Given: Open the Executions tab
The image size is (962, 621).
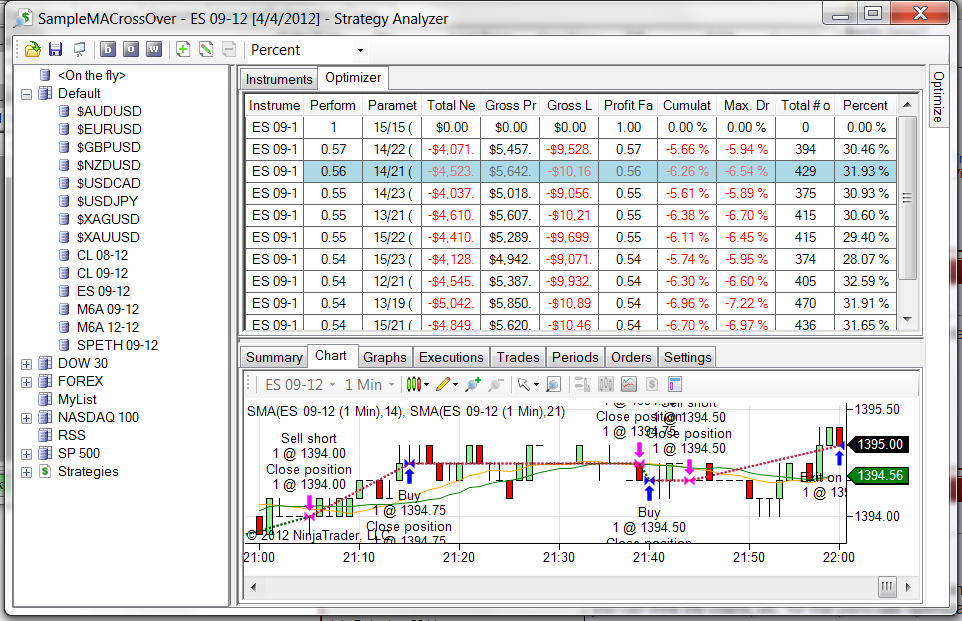Looking at the screenshot, I should click(x=451, y=357).
